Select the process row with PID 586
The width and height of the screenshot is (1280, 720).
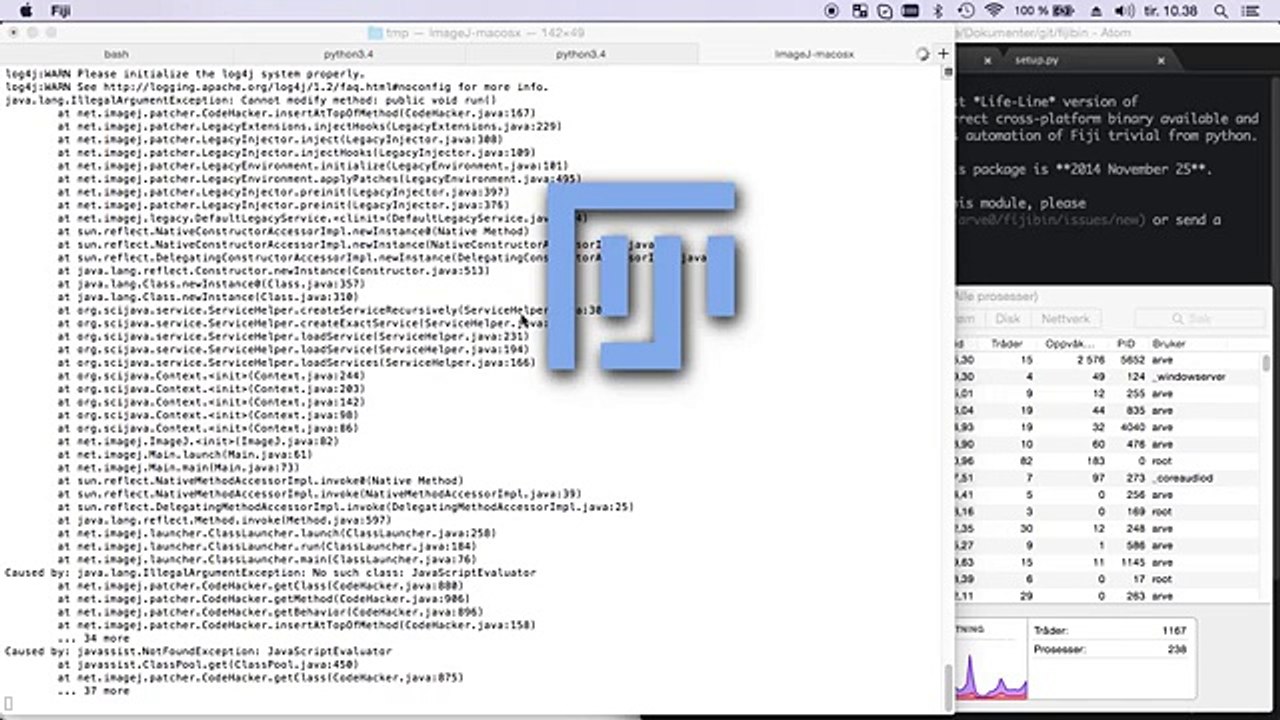click(x=1108, y=545)
